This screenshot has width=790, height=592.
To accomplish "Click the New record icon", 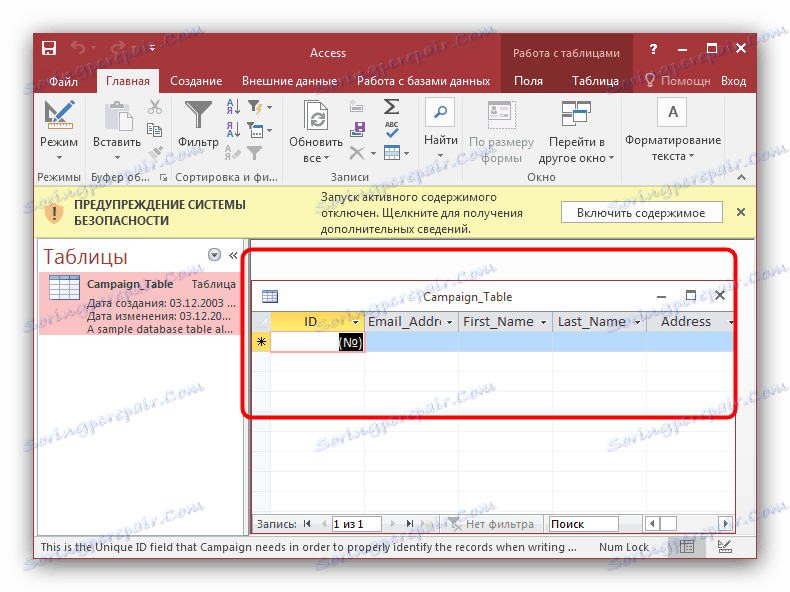I will (x=357, y=107).
